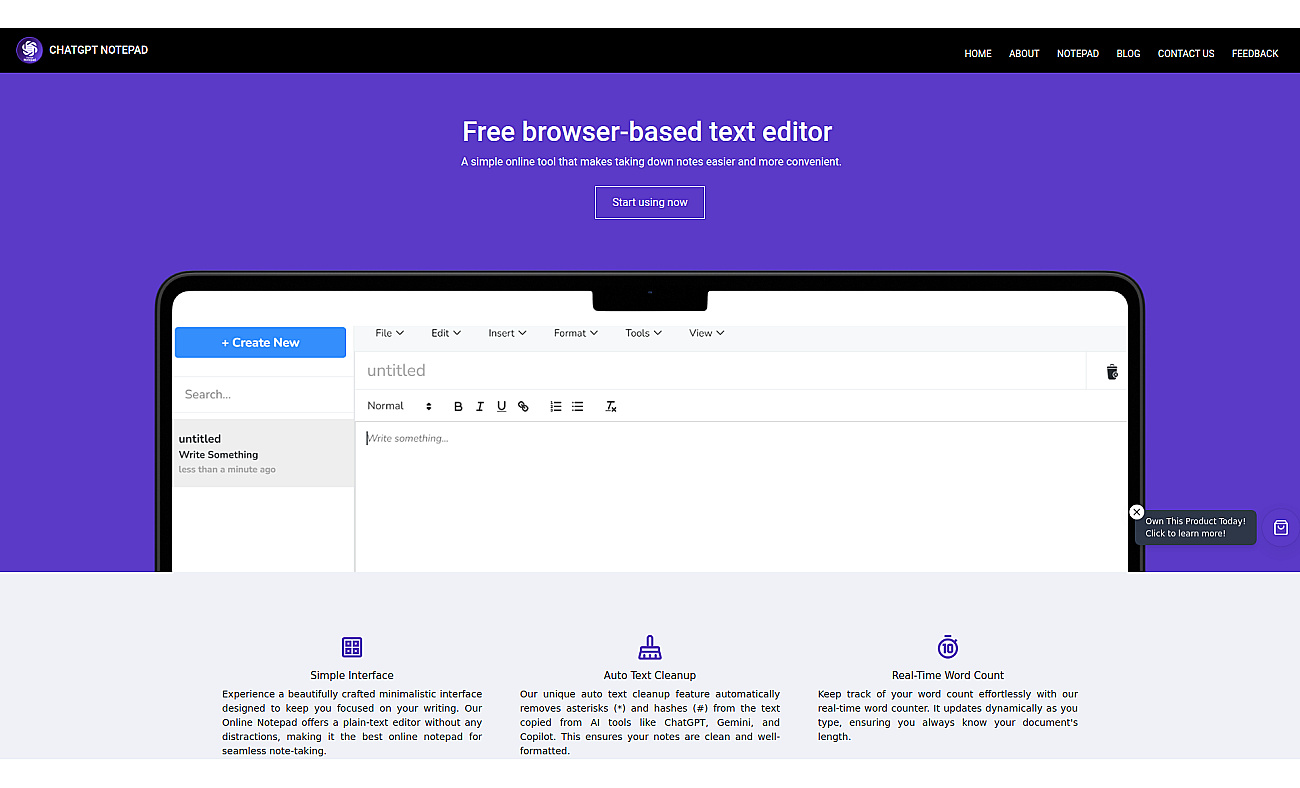This screenshot has width=1300, height=788.
Task: Click the Real-Time Word Count heading text
Action: pyautogui.click(x=948, y=675)
